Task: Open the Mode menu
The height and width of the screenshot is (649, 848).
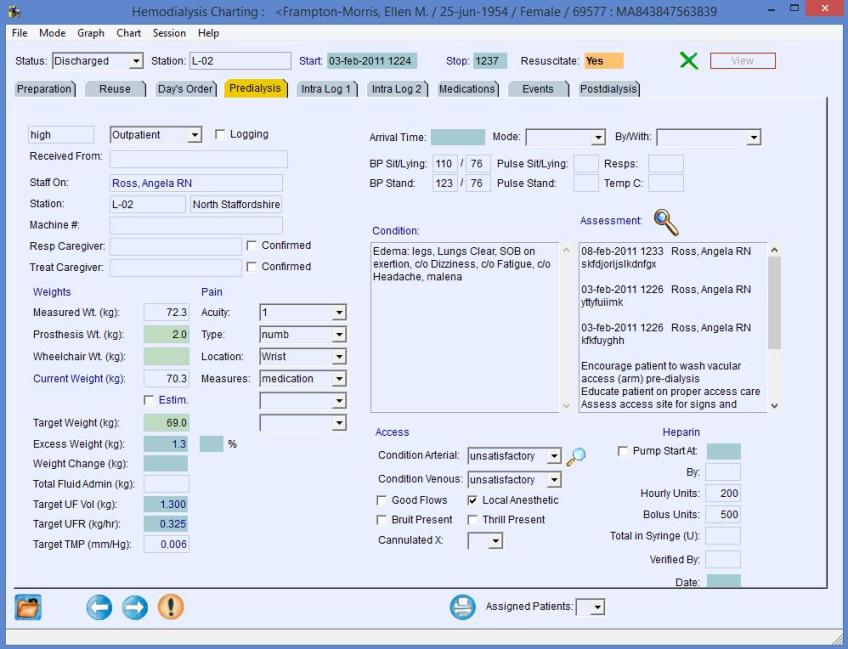Action: [x=52, y=33]
